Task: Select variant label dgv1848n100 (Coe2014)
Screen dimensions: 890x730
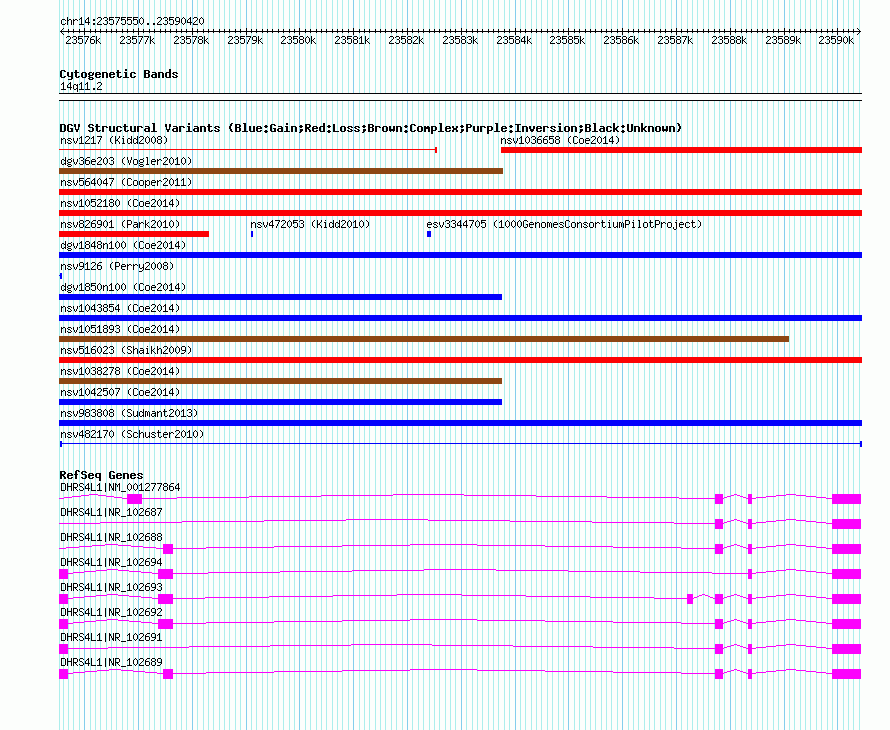Action: click(x=123, y=245)
